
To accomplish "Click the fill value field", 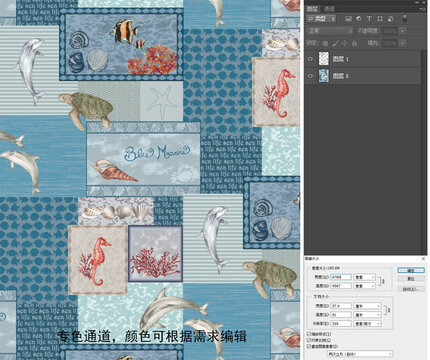I will [x=390, y=43].
